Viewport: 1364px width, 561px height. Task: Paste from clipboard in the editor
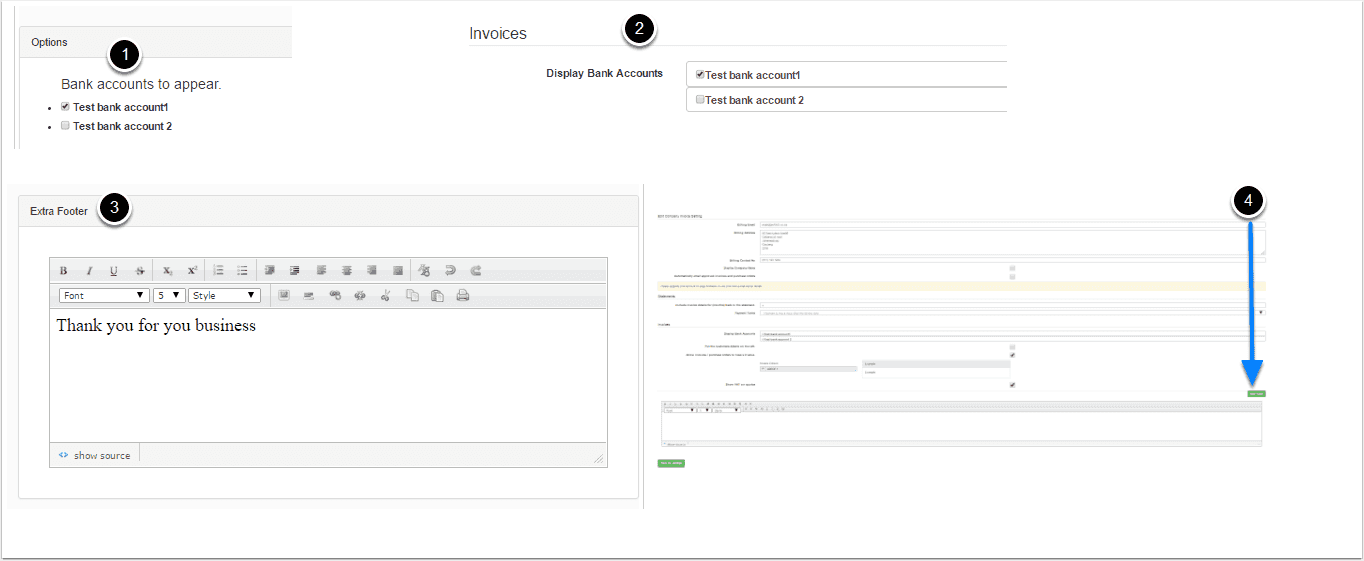(x=437, y=295)
